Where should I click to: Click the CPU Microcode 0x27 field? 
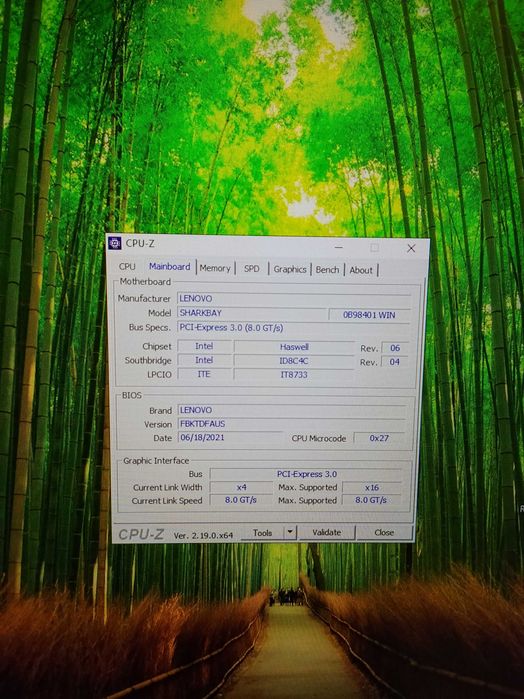379,438
